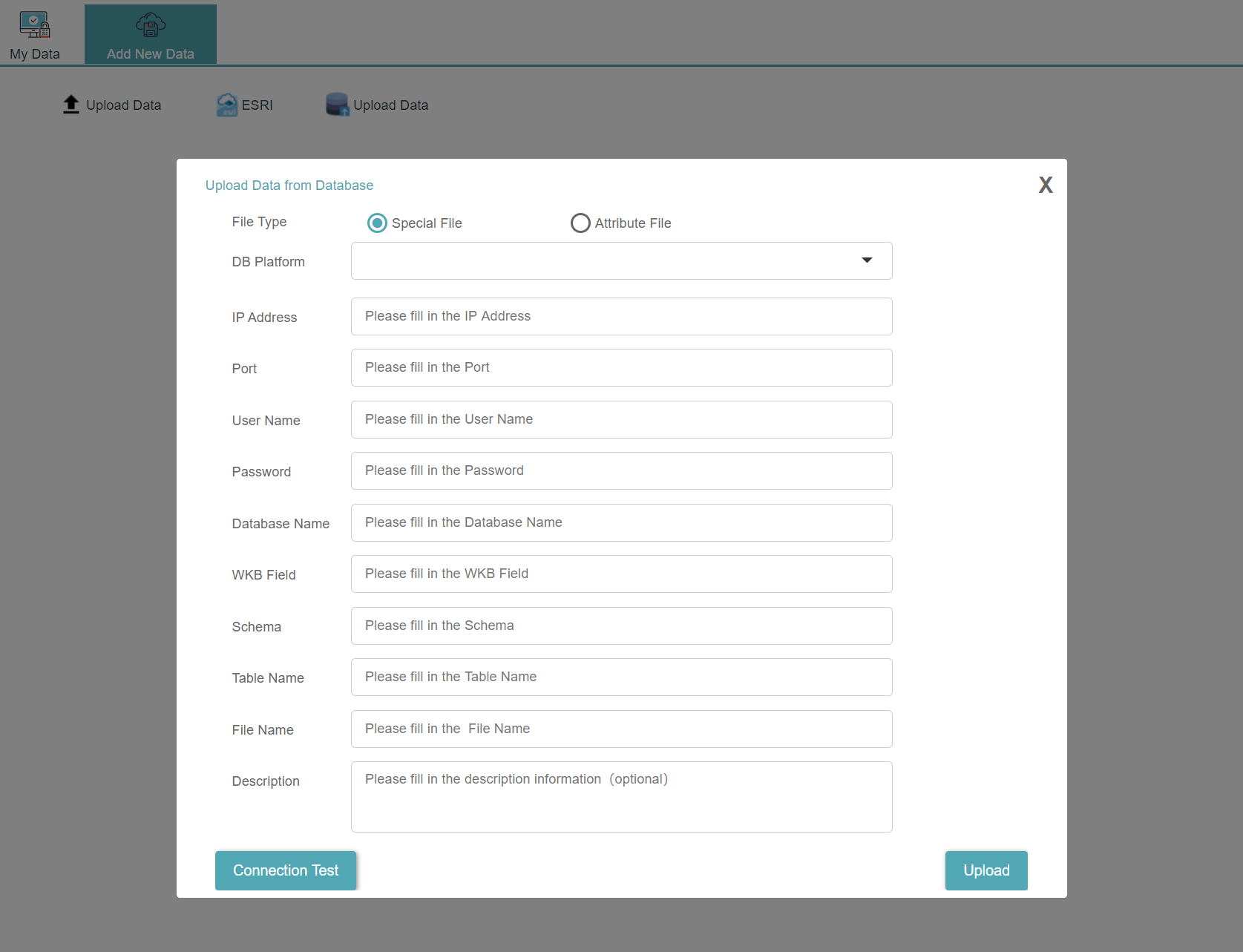Click the Database Name field

(620, 523)
